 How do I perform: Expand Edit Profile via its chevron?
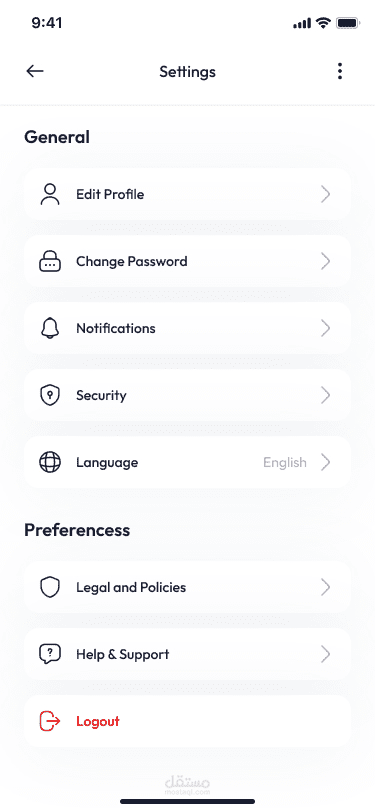click(325, 195)
